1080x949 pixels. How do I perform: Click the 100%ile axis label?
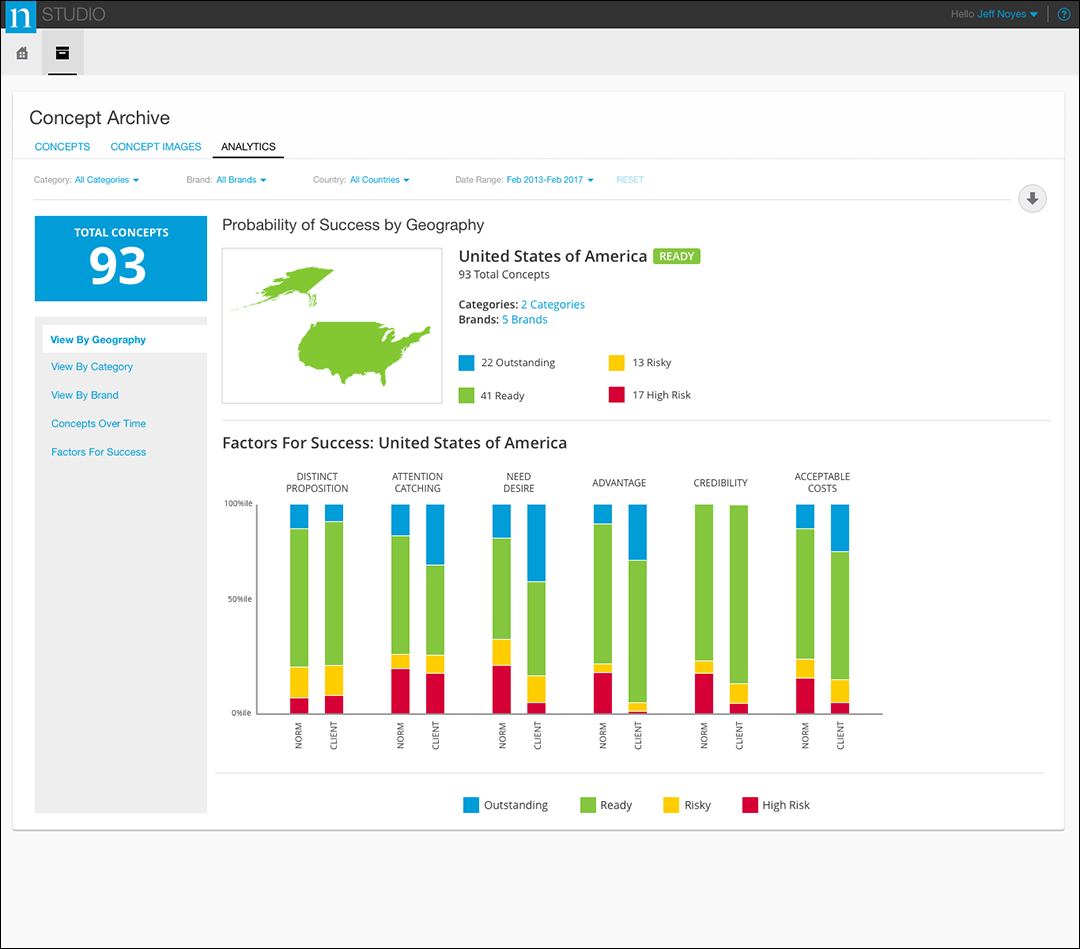pyautogui.click(x=238, y=503)
